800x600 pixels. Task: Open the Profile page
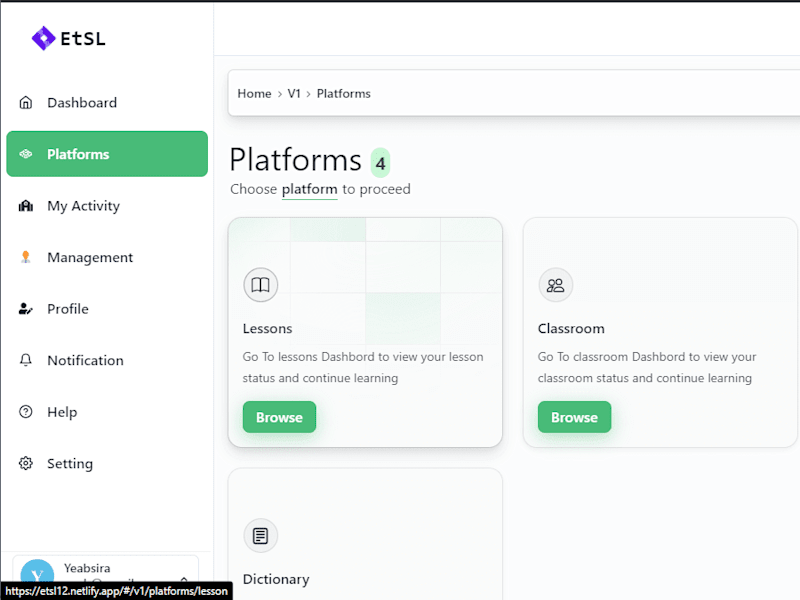coord(107,309)
